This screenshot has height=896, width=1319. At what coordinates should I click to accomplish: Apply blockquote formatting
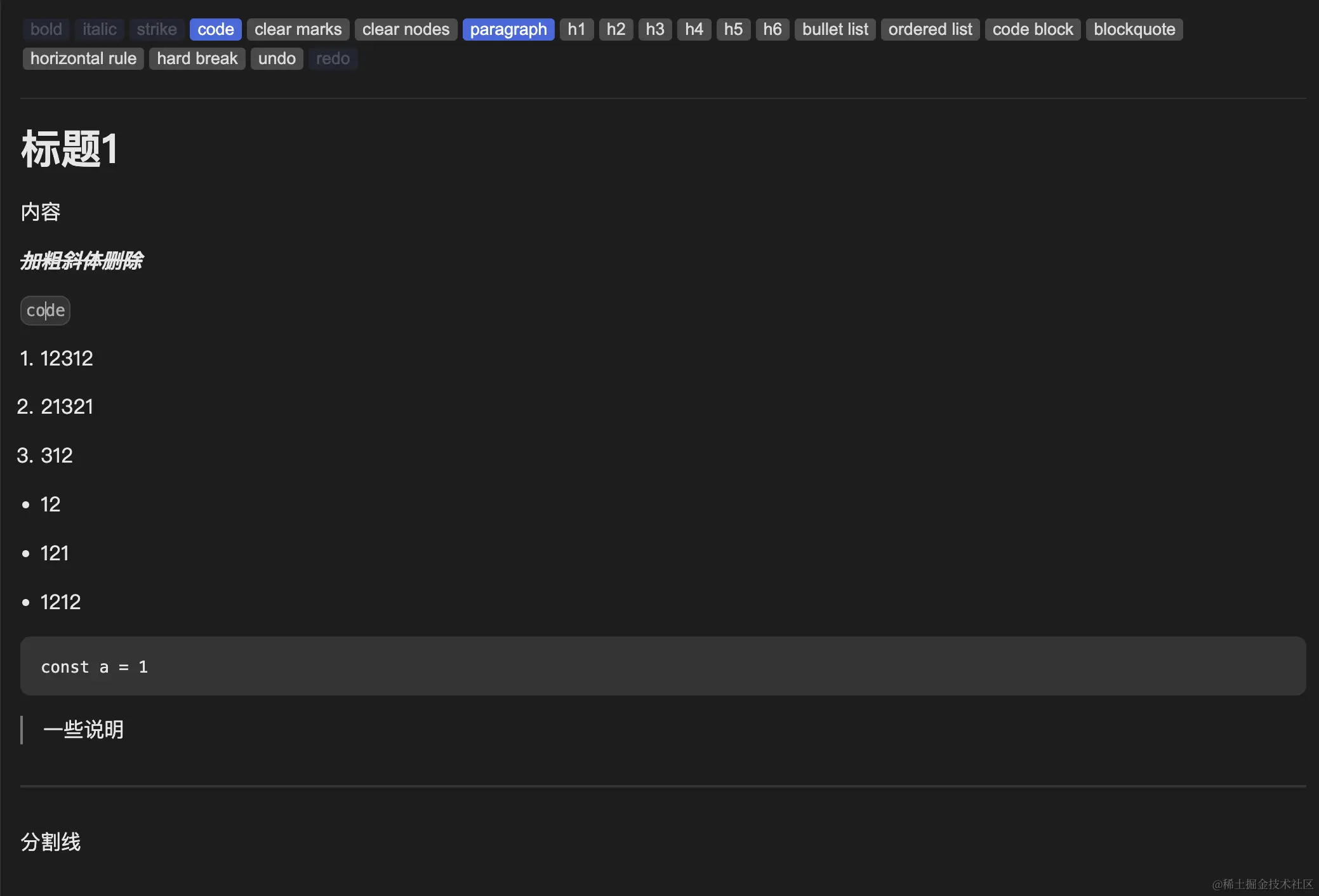[x=1134, y=29]
